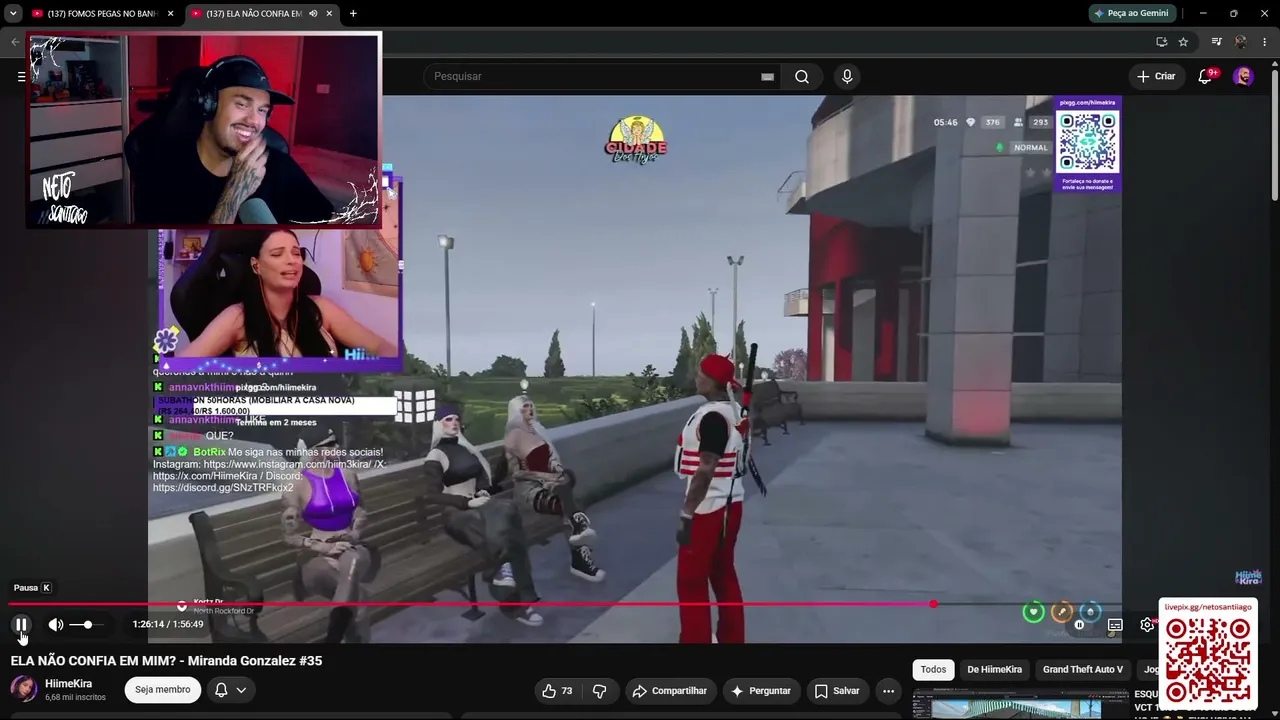The image size is (1280, 720).
Task: Like the video with thumbs up
Action: point(557,691)
